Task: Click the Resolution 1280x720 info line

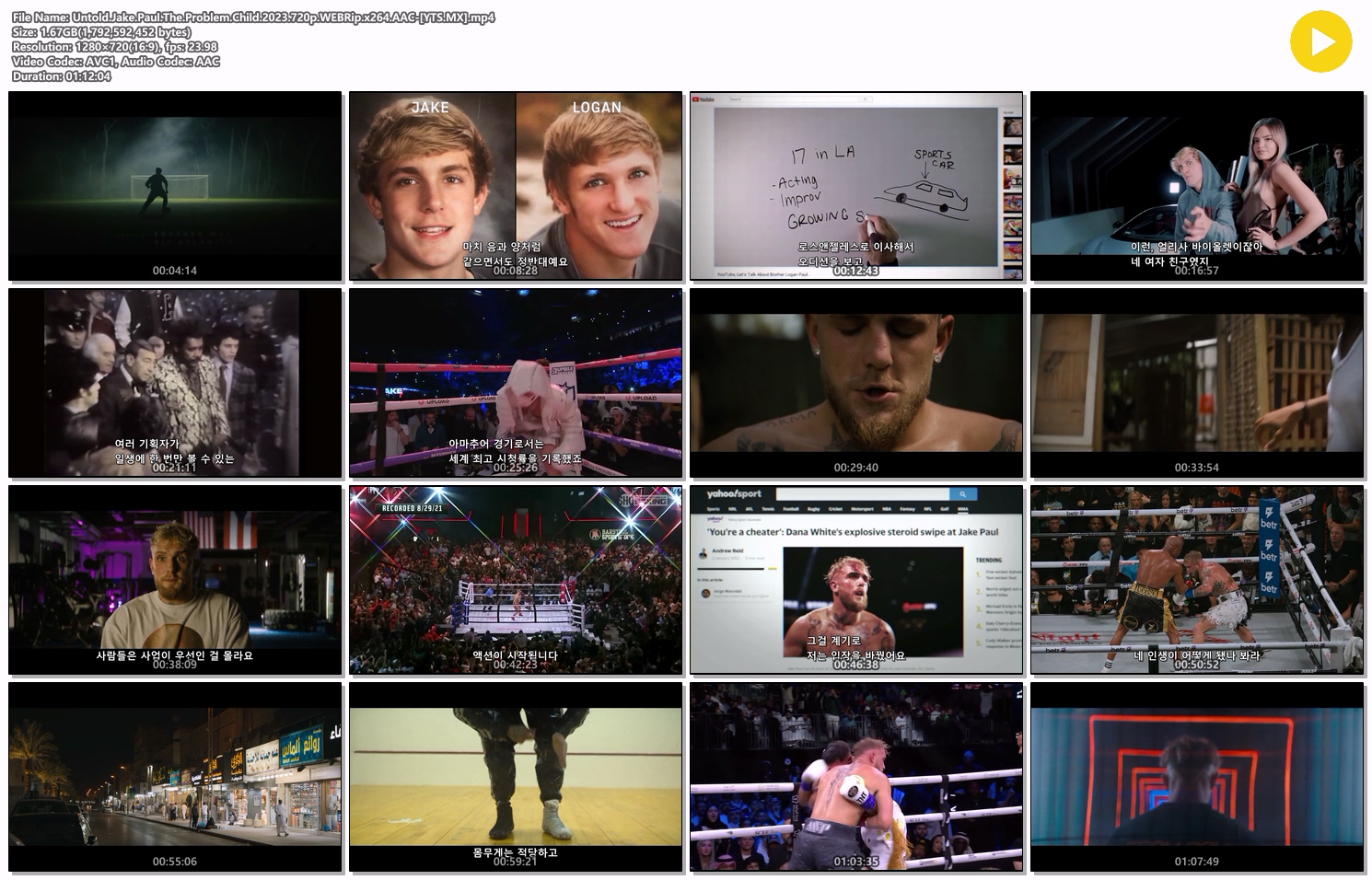Action: click(115, 47)
